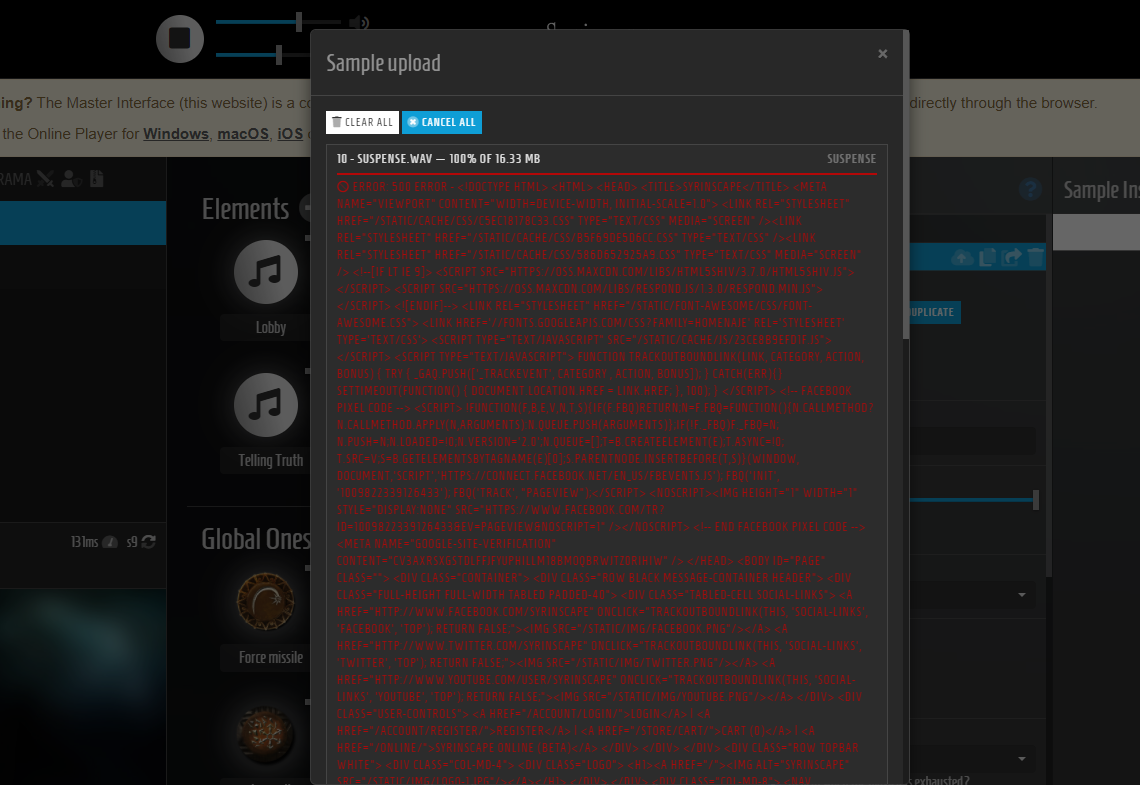Click the speaker mute icon
Viewport: 1140px width, 785px height.
click(x=358, y=23)
